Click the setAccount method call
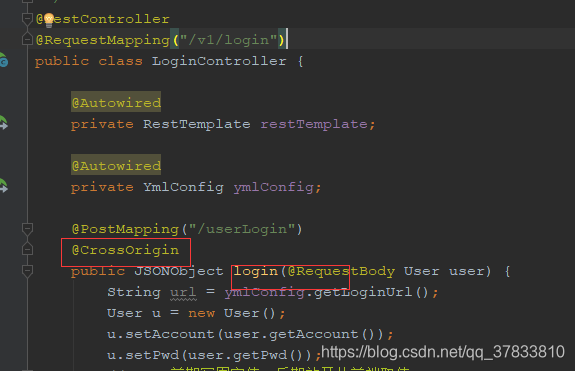 click(x=170, y=334)
